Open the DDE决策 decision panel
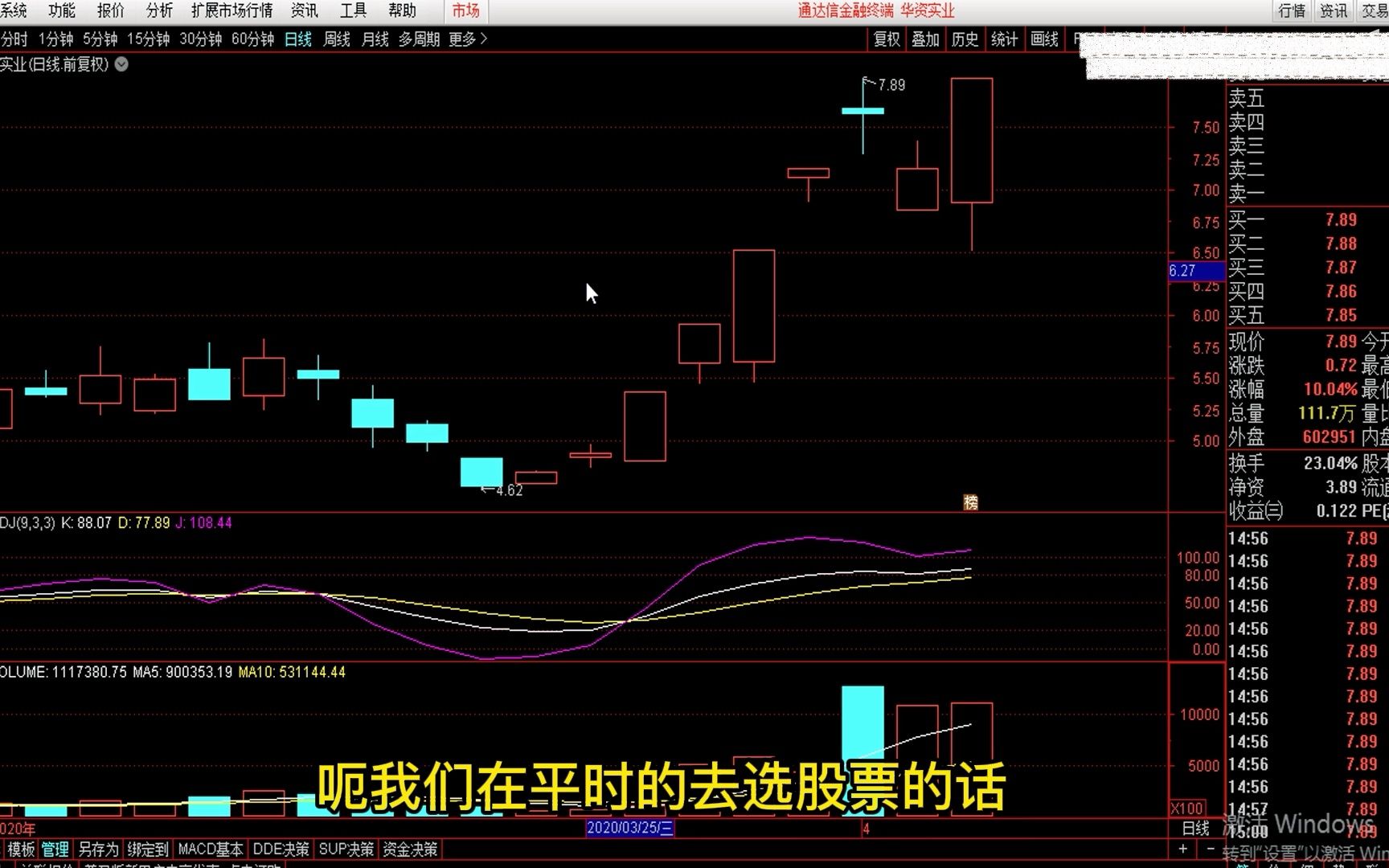This screenshot has width=1389, height=868. coord(281,849)
